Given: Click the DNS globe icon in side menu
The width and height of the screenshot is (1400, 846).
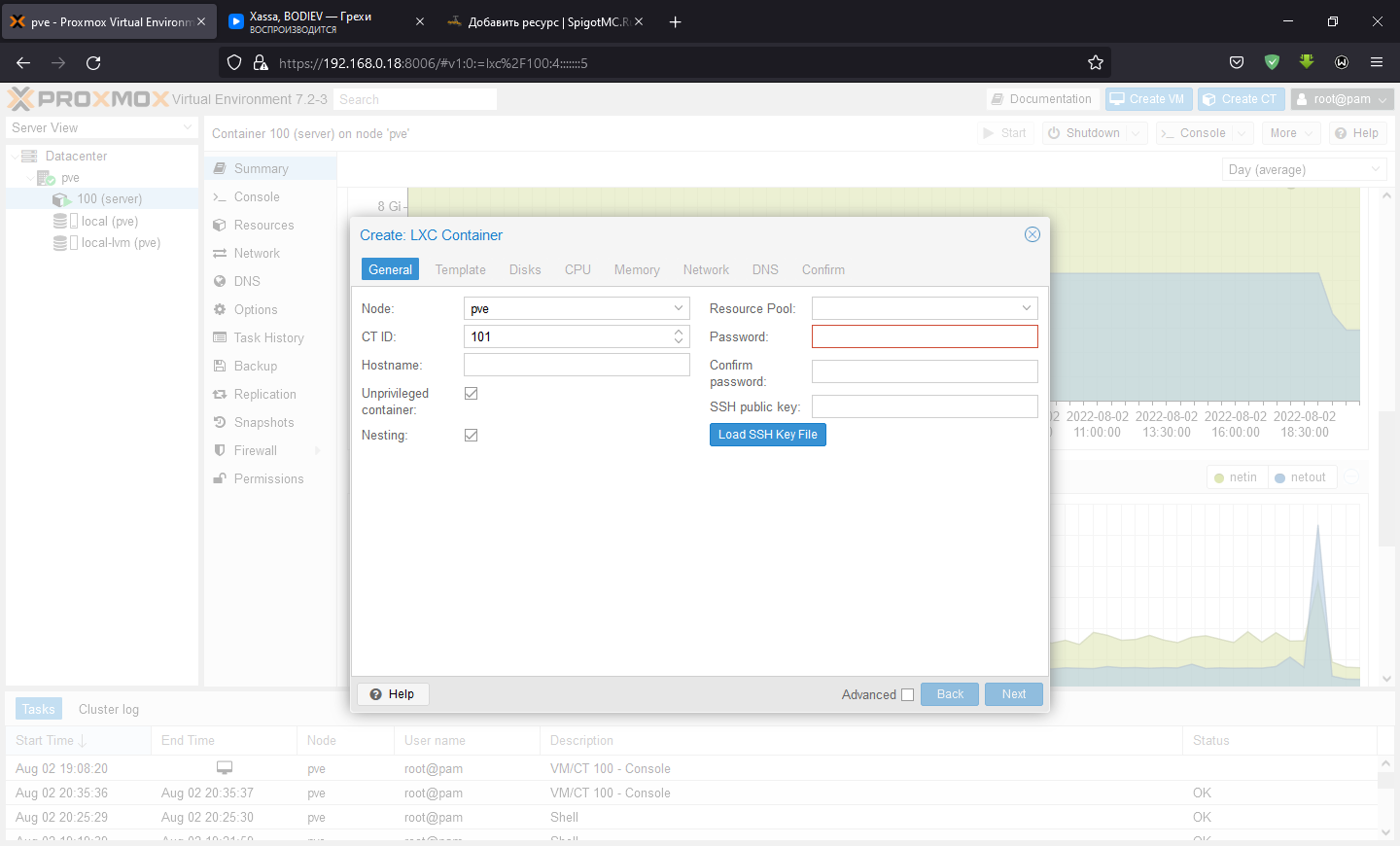Looking at the screenshot, I should point(220,281).
